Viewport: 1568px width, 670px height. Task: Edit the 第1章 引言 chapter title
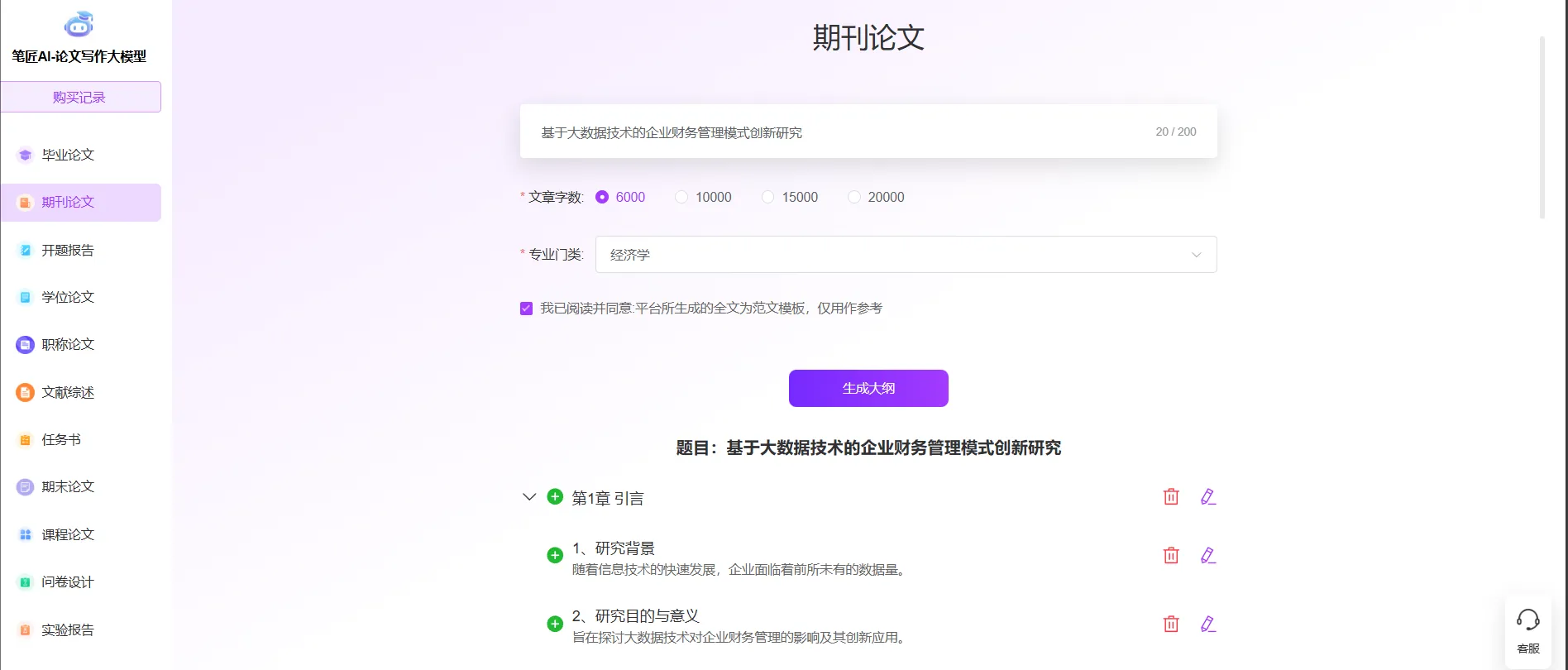pyautogui.click(x=1208, y=496)
